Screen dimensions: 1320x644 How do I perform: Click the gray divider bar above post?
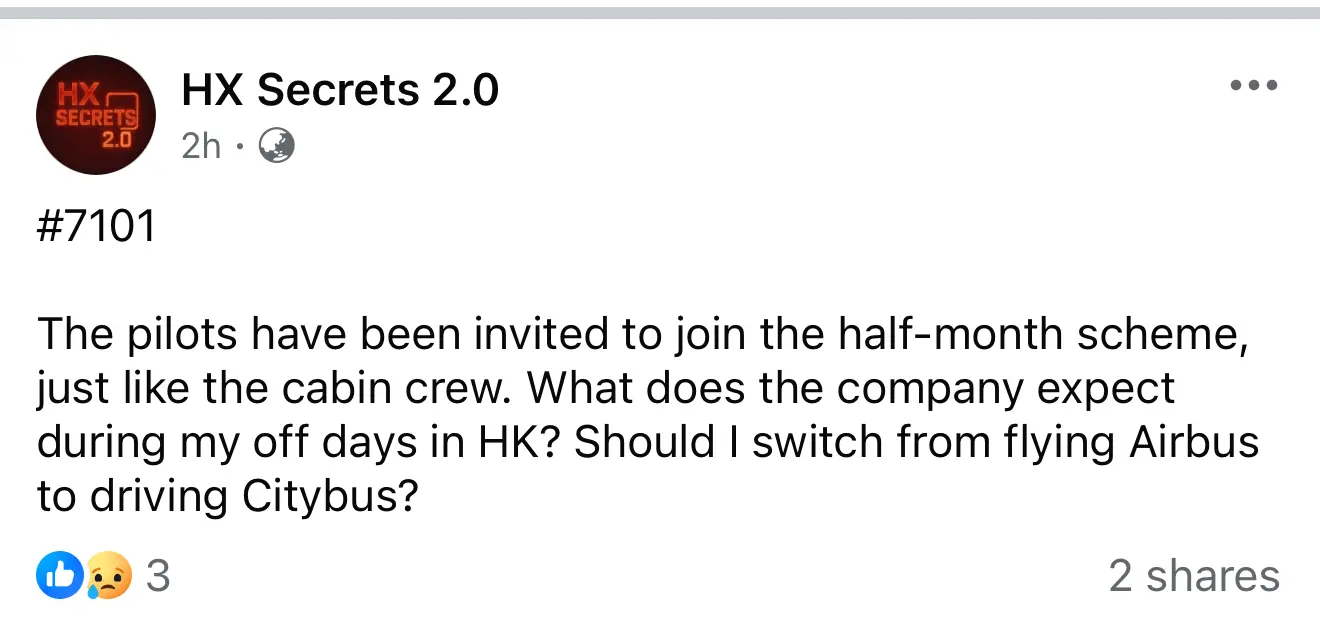coord(660,13)
